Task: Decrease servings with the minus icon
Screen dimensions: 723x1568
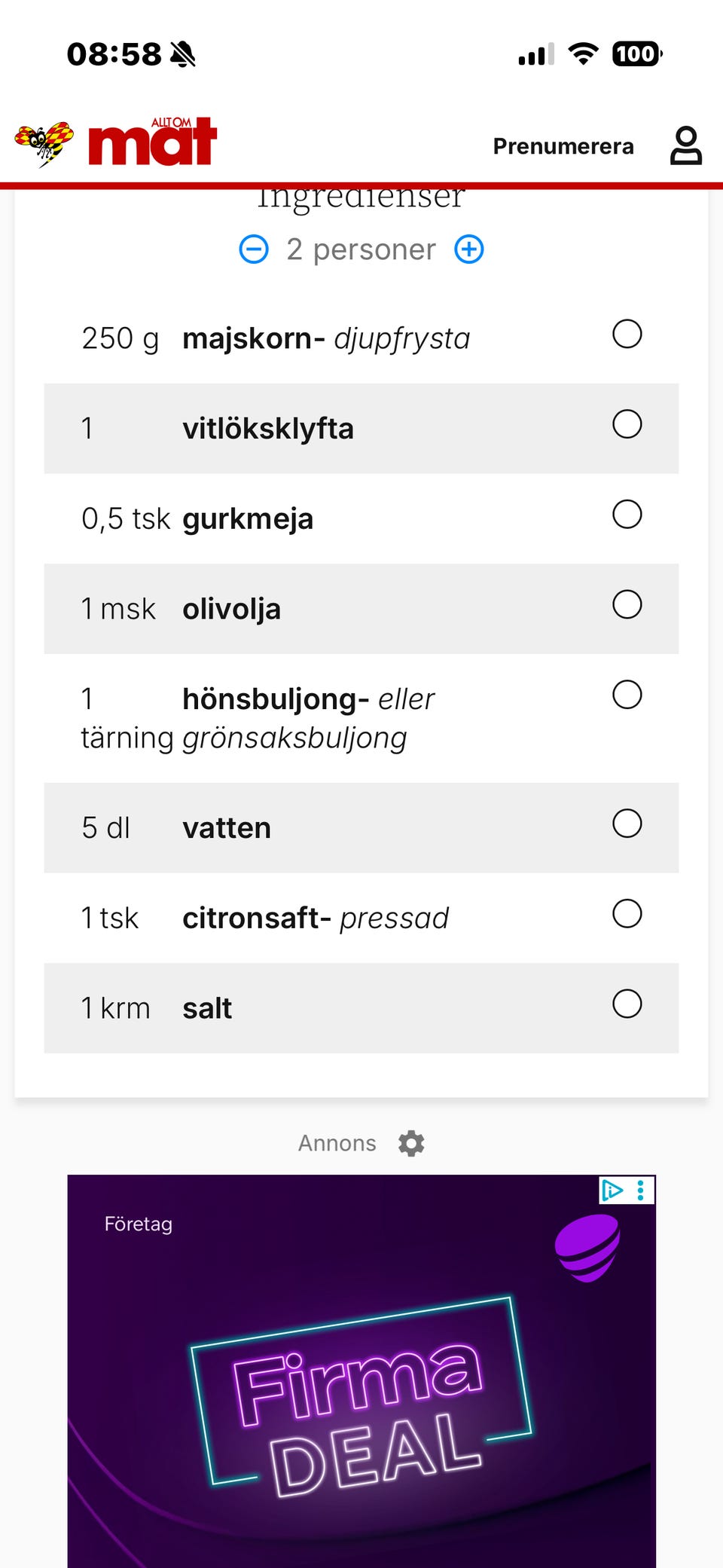Action: pyautogui.click(x=254, y=249)
